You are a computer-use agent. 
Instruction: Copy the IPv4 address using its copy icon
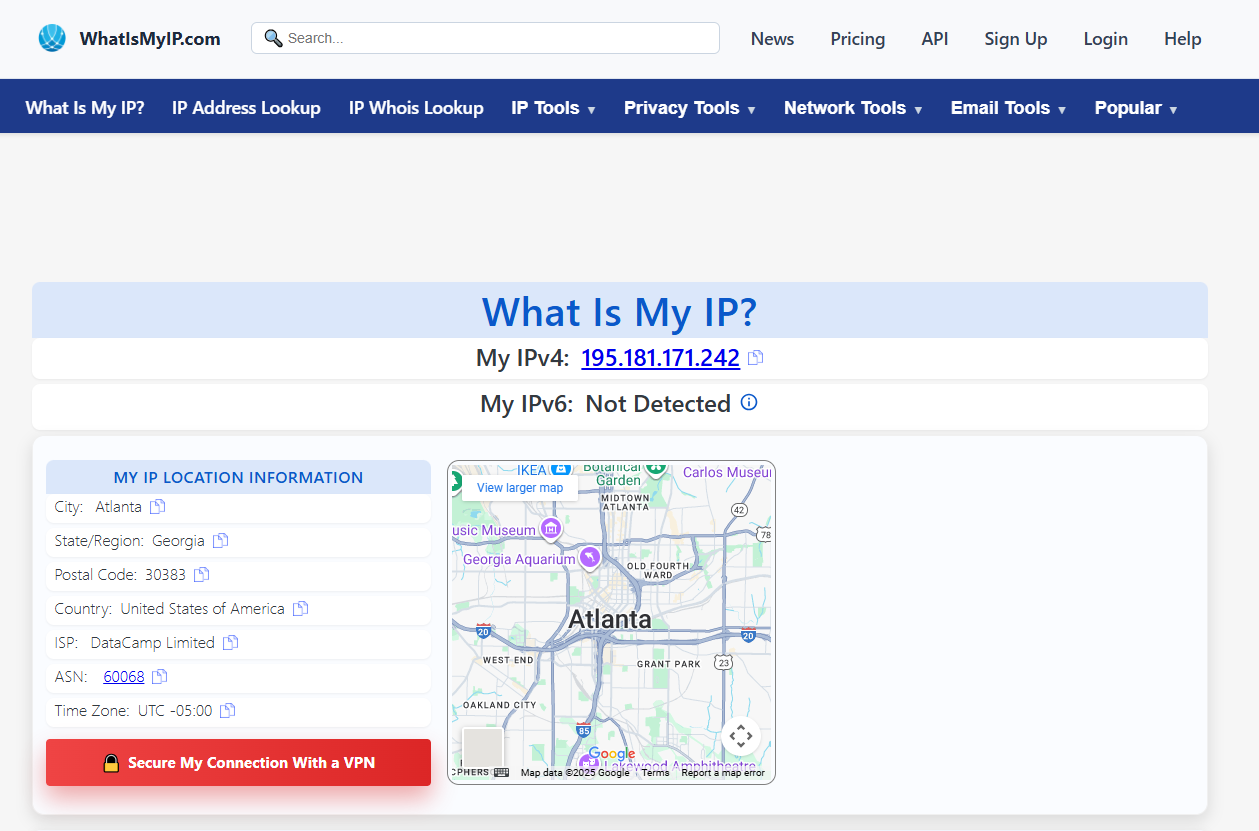(755, 357)
